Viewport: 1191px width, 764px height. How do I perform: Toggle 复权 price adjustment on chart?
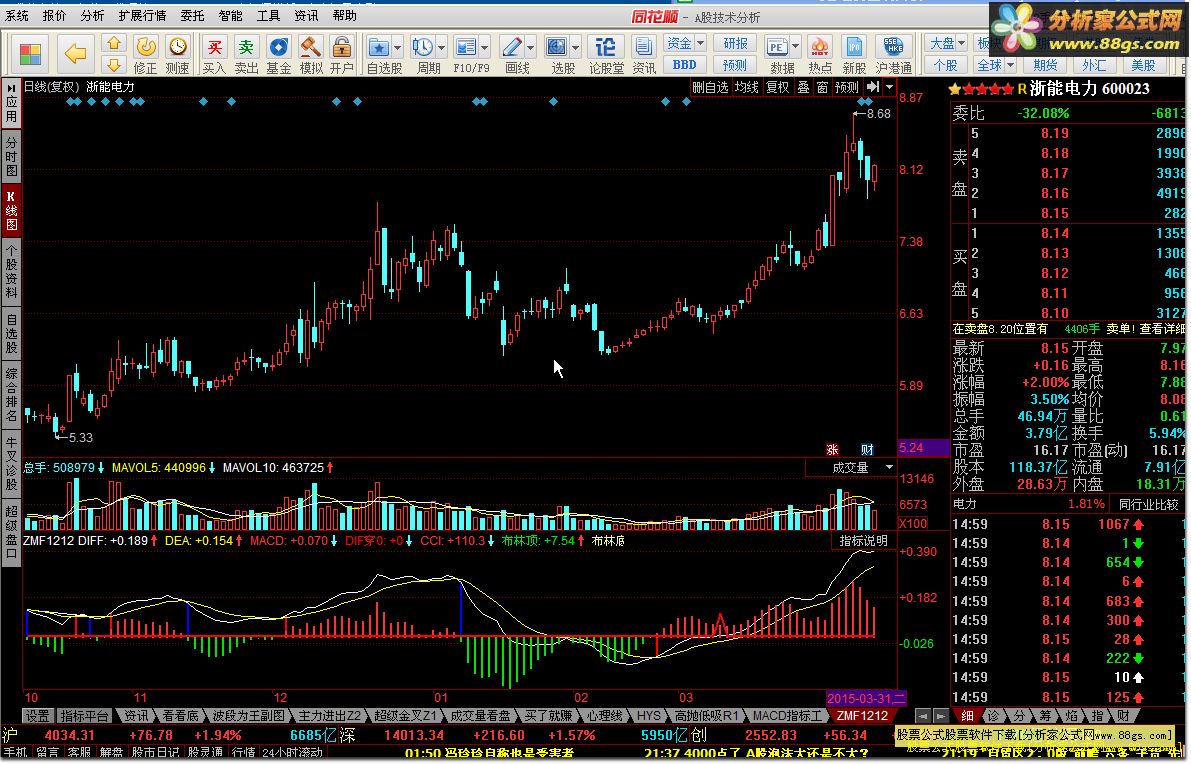[777, 87]
